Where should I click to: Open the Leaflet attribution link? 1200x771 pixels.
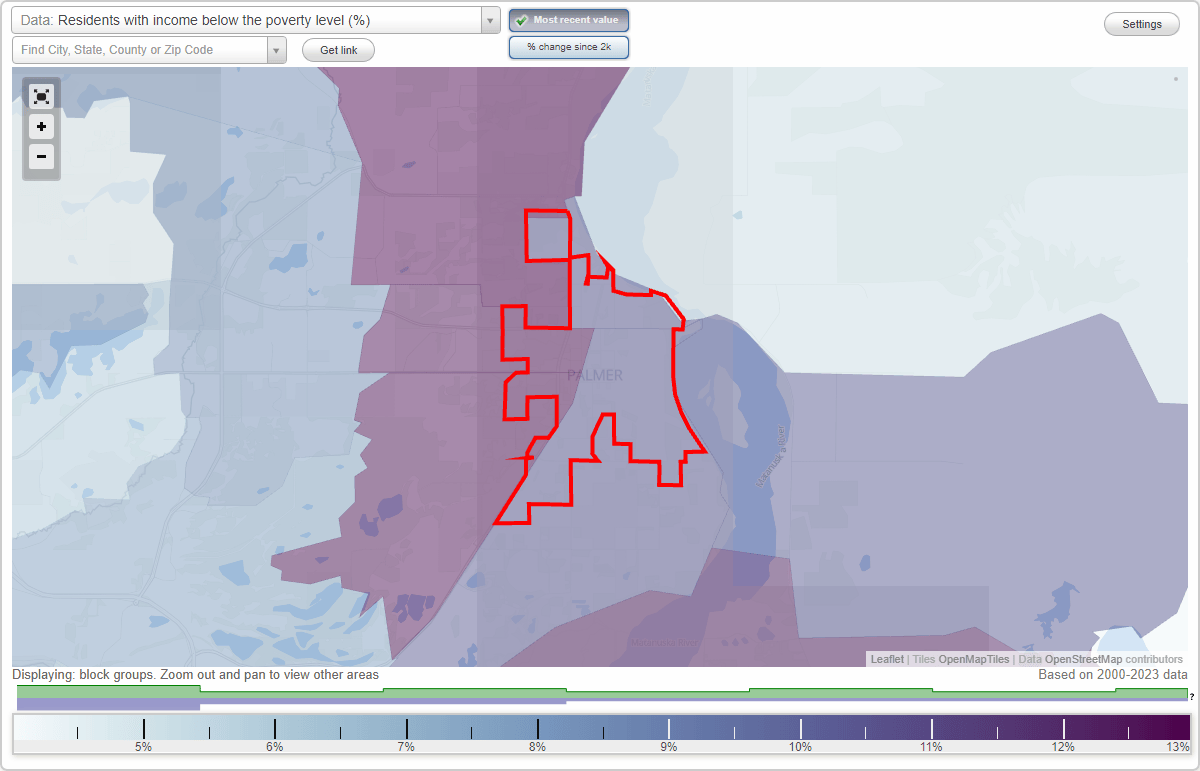pos(887,659)
